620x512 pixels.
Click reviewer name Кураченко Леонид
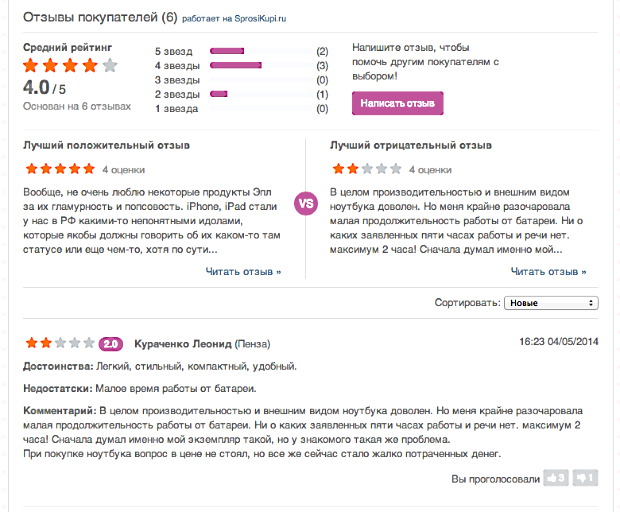point(183,344)
